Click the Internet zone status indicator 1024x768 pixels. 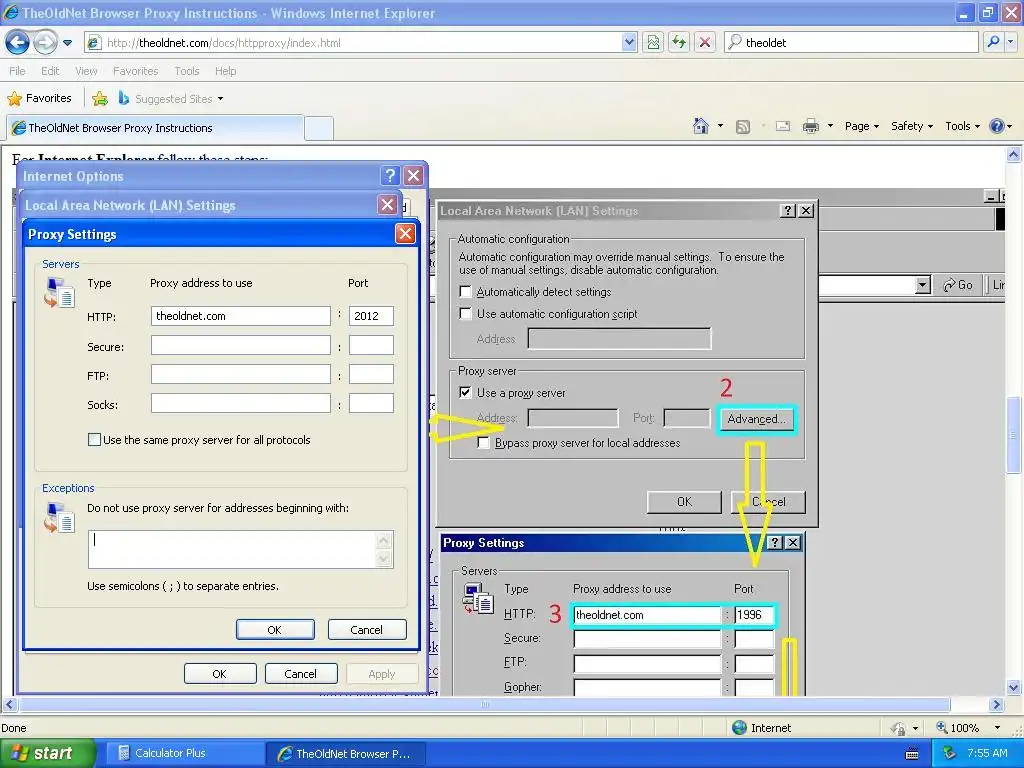click(x=761, y=728)
